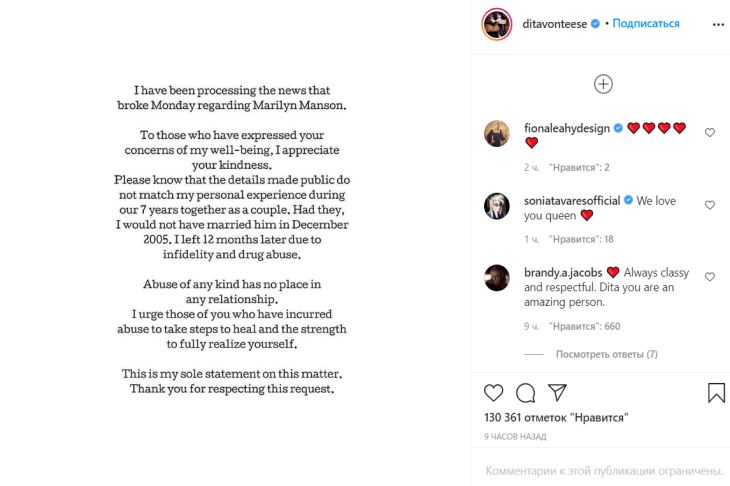Viewport: 730px width, 486px height.
Task: Like brandy.a.jacobs' comment
Action: (x=710, y=277)
